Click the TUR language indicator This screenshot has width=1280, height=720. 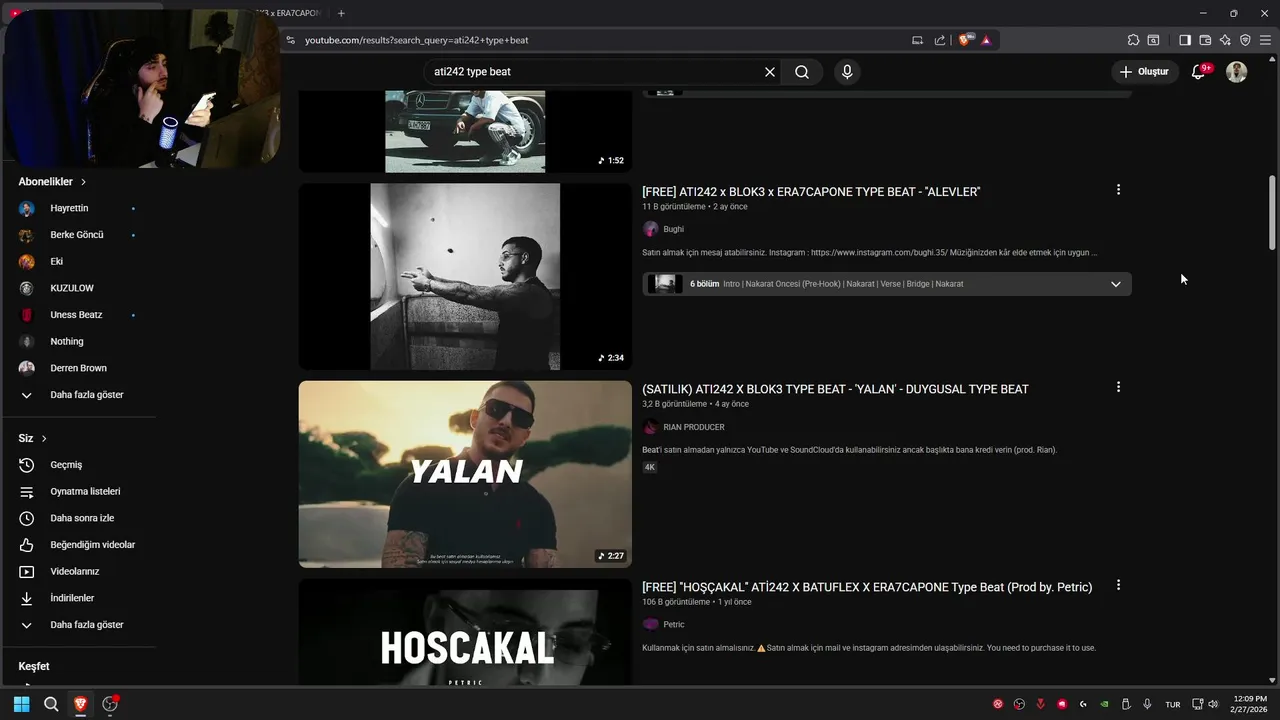click(1173, 704)
